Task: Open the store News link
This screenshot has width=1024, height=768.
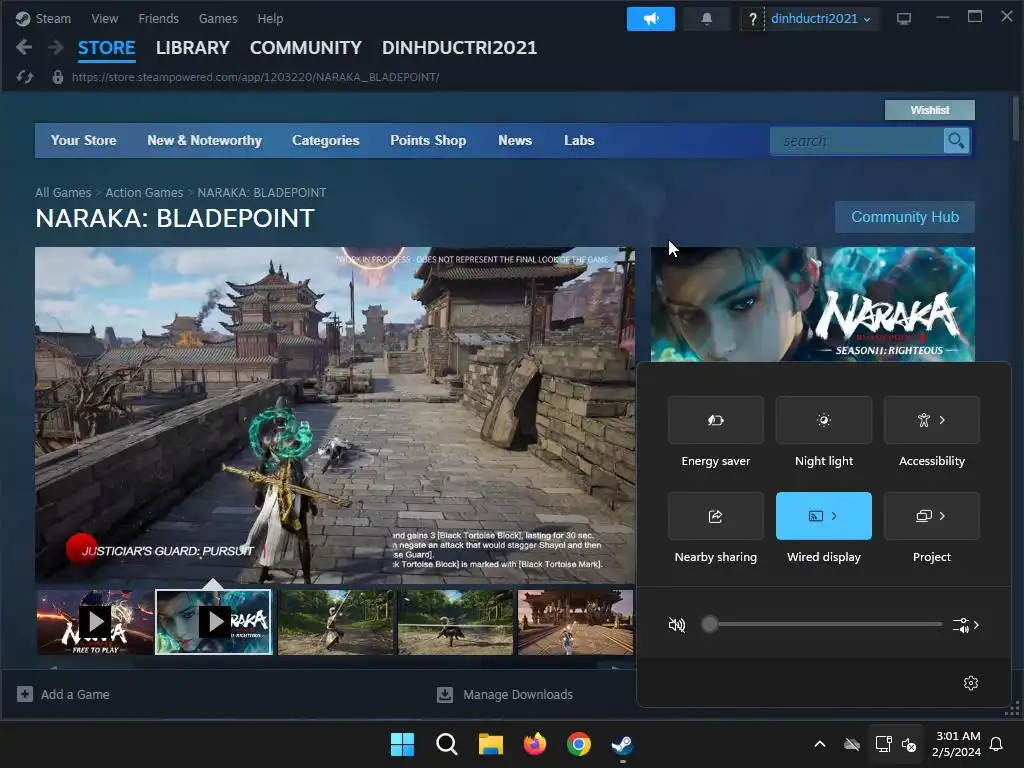Action: (515, 140)
